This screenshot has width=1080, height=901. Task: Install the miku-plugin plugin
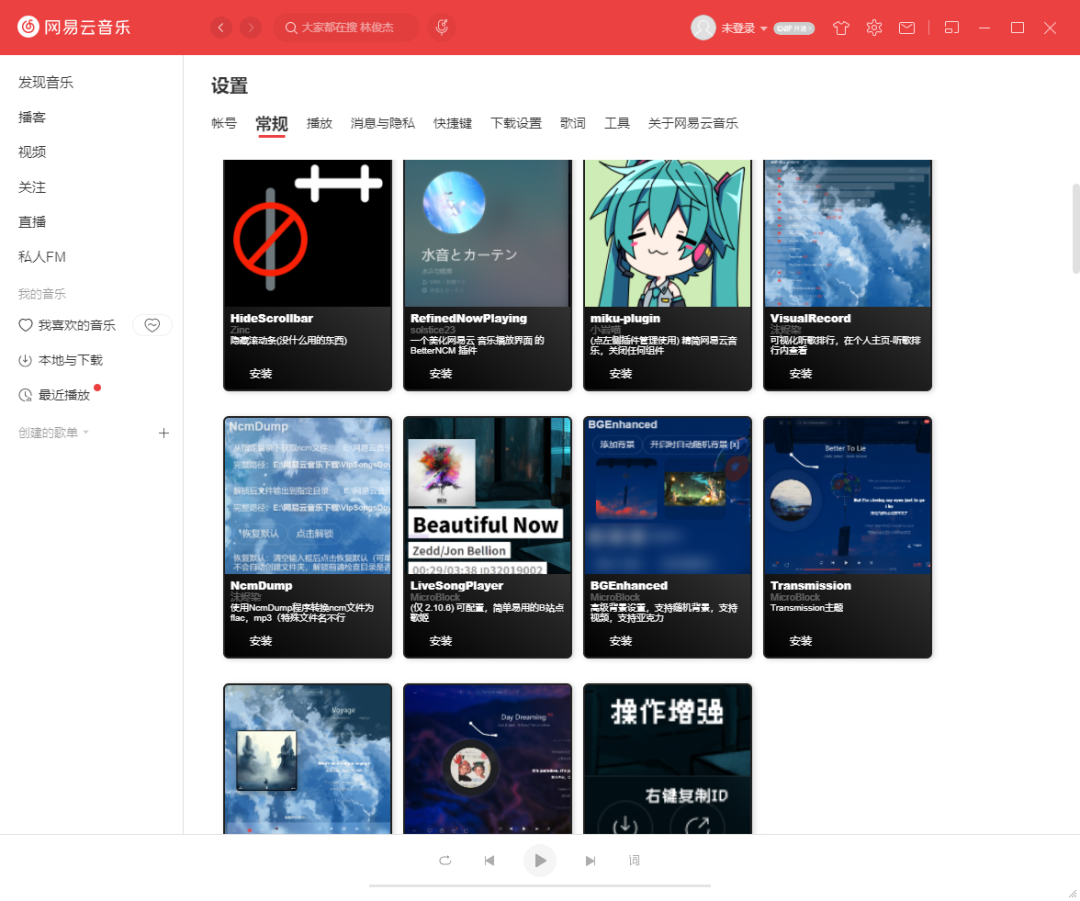coord(621,374)
